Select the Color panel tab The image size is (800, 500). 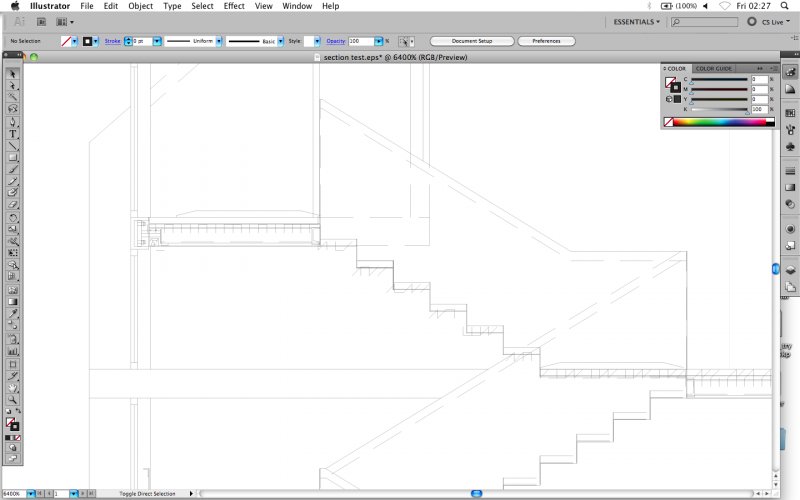675,68
